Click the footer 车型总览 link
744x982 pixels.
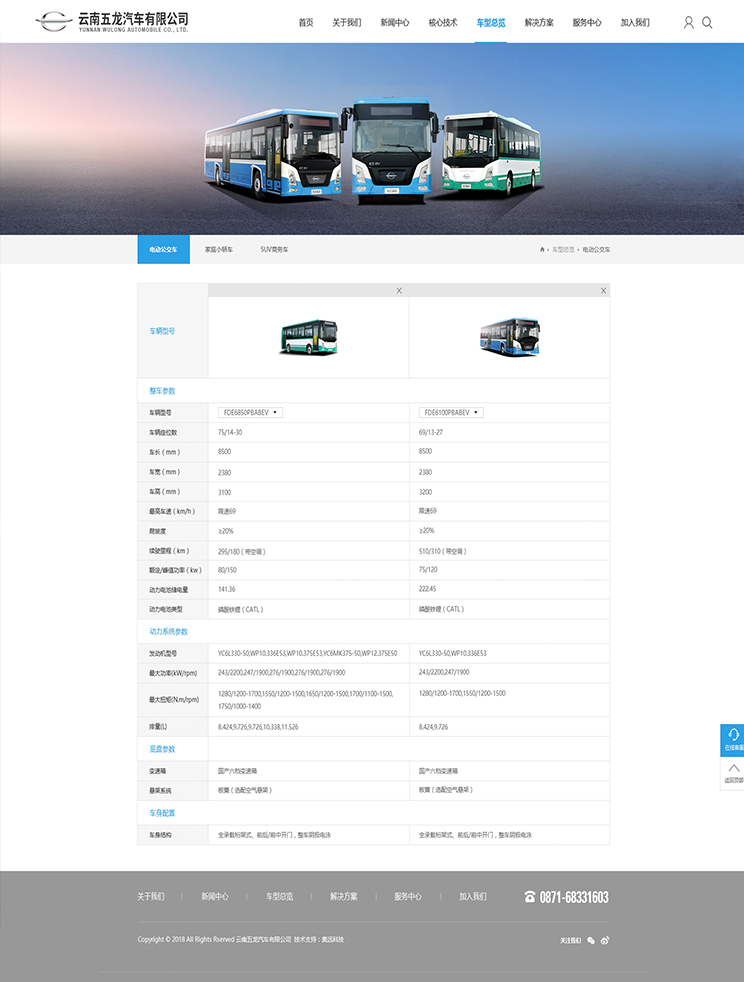pos(279,897)
